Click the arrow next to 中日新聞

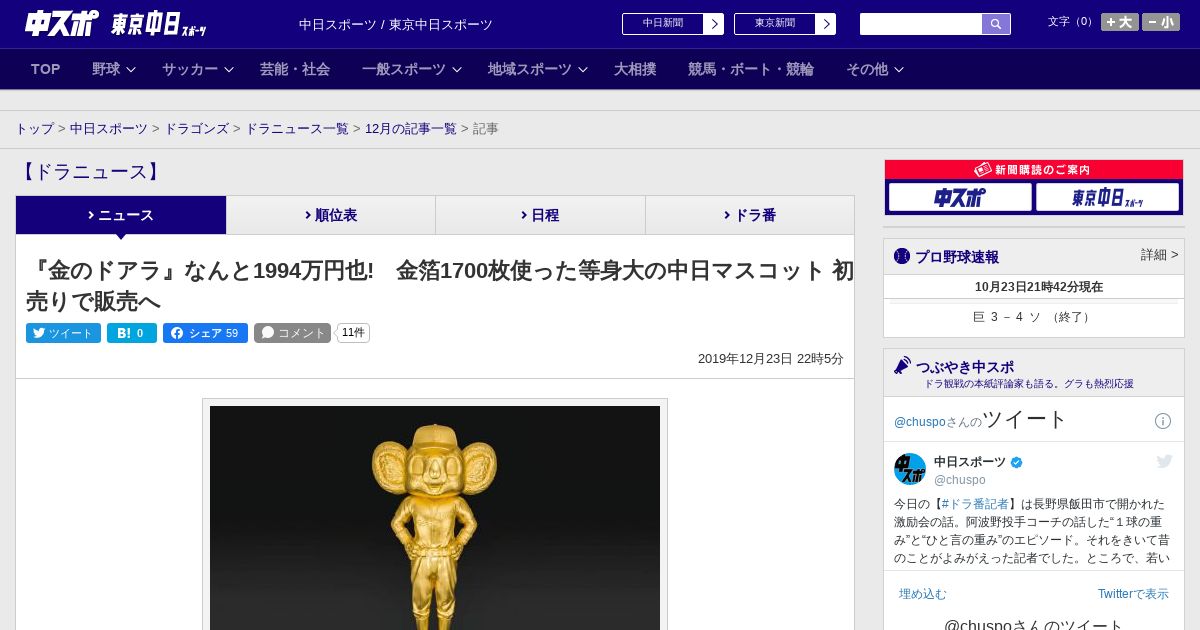714,24
